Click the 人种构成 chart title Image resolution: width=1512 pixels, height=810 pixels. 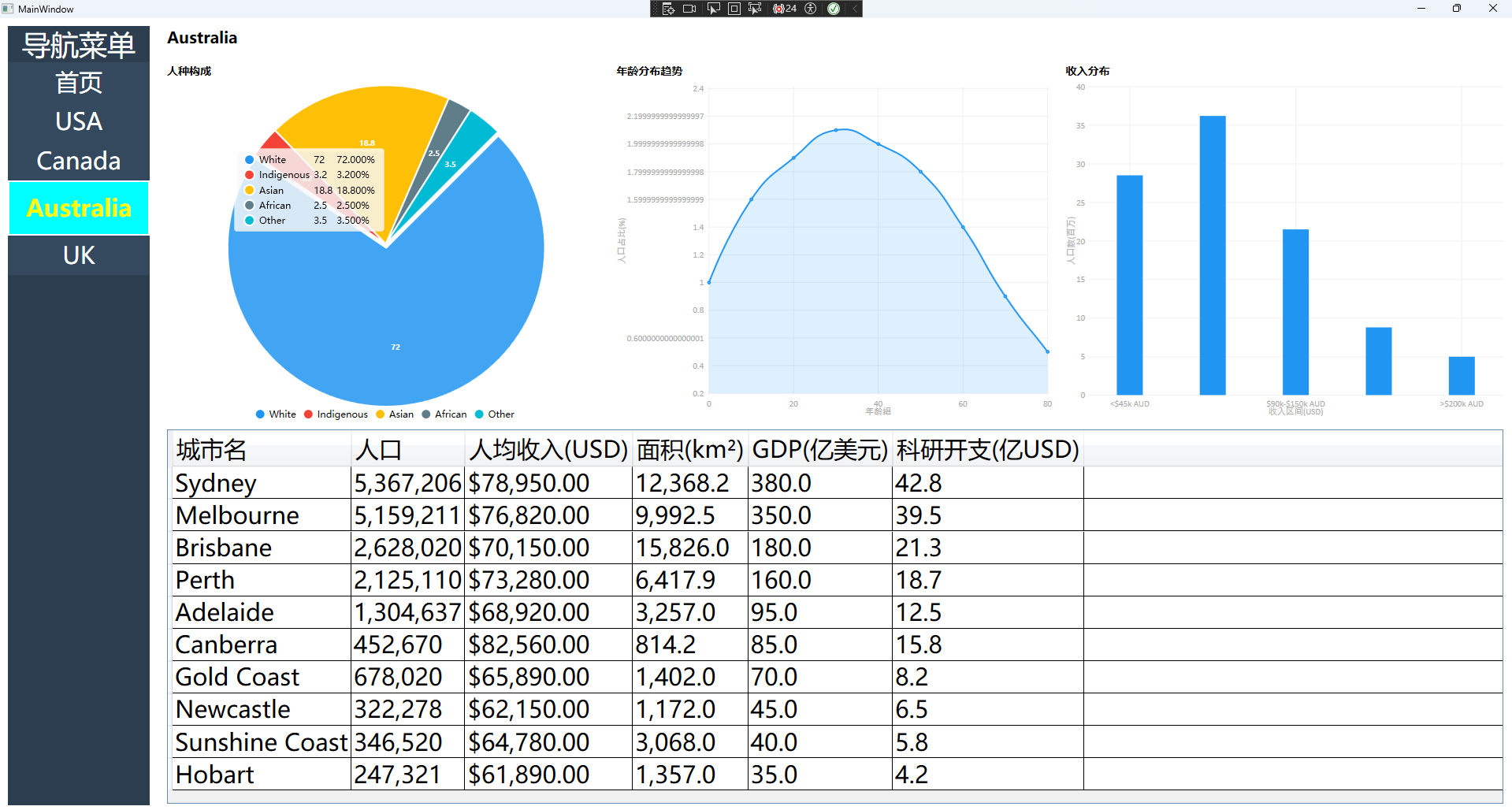(189, 71)
